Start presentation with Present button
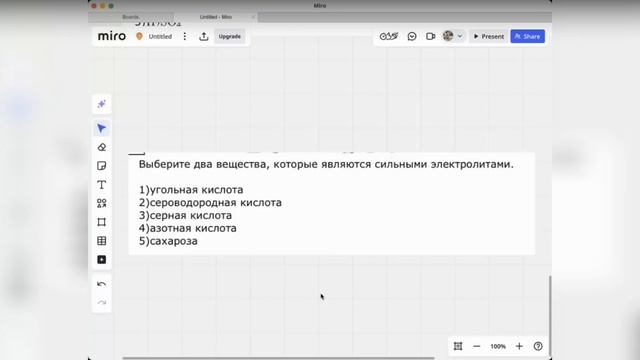 pos(488,36)
